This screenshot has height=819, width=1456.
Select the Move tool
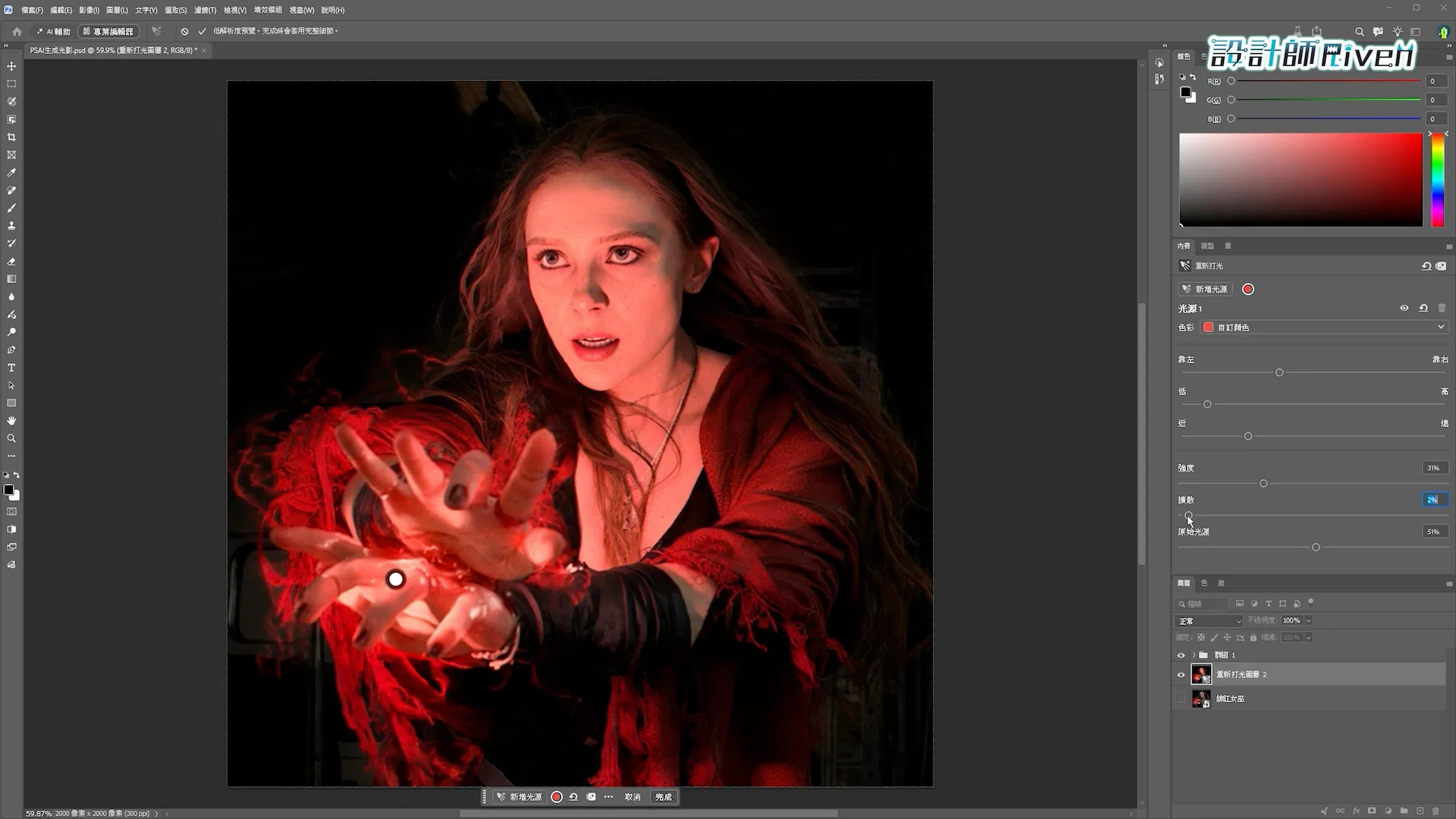(x=11, y=66)
